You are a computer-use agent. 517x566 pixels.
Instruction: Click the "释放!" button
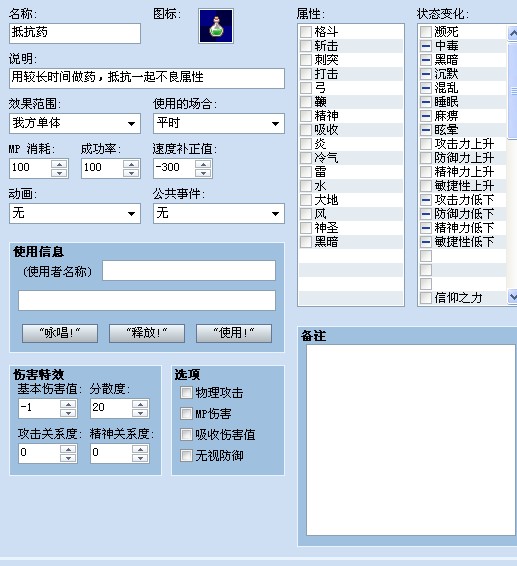click(147, 333)
